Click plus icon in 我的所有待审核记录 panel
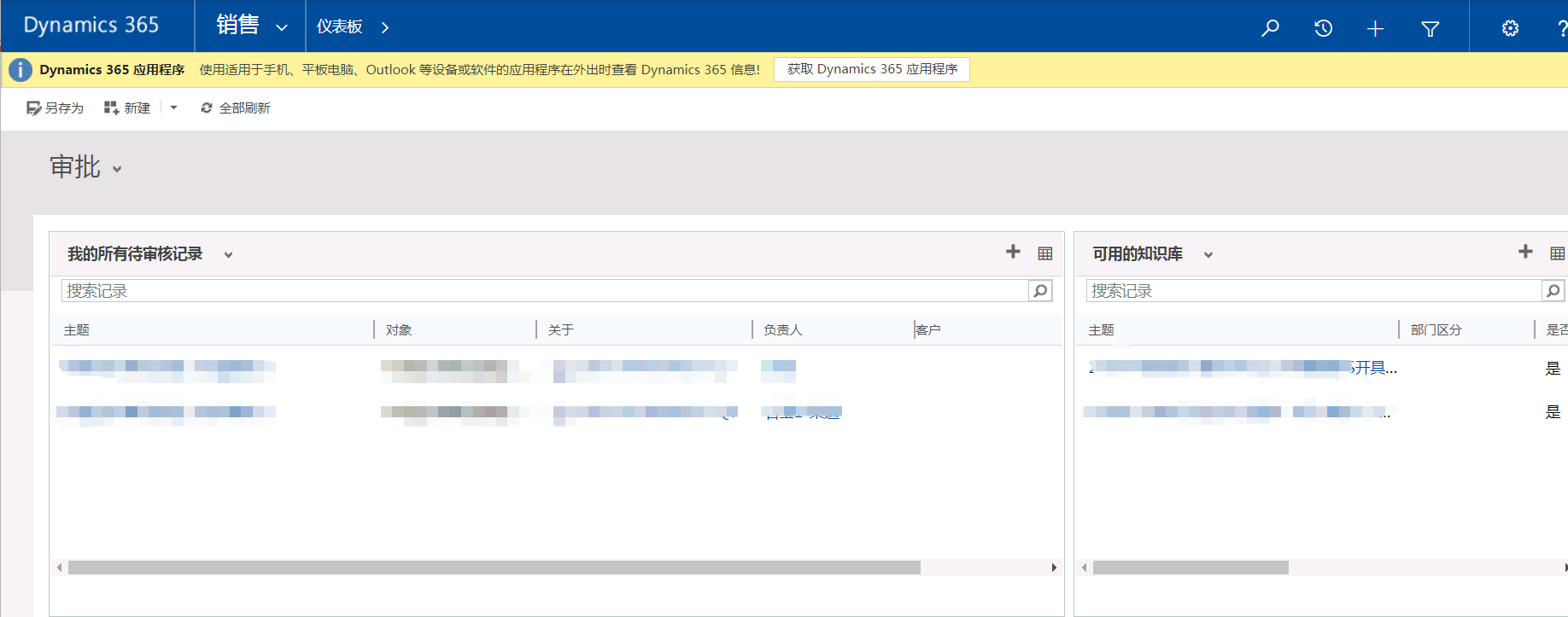This screenshot has height=617, width=1568. [1013, 252]
